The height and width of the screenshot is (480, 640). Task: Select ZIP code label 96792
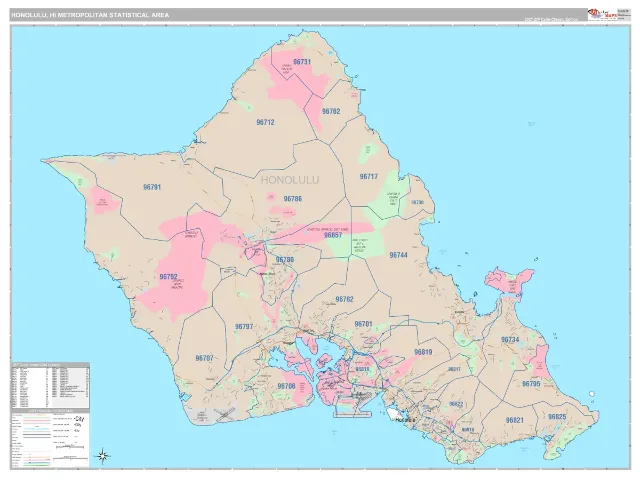tap(168, 277)
